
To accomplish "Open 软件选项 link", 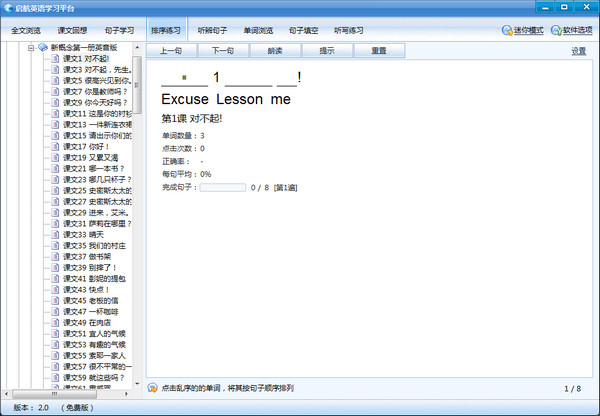I will tap(577, 30).
